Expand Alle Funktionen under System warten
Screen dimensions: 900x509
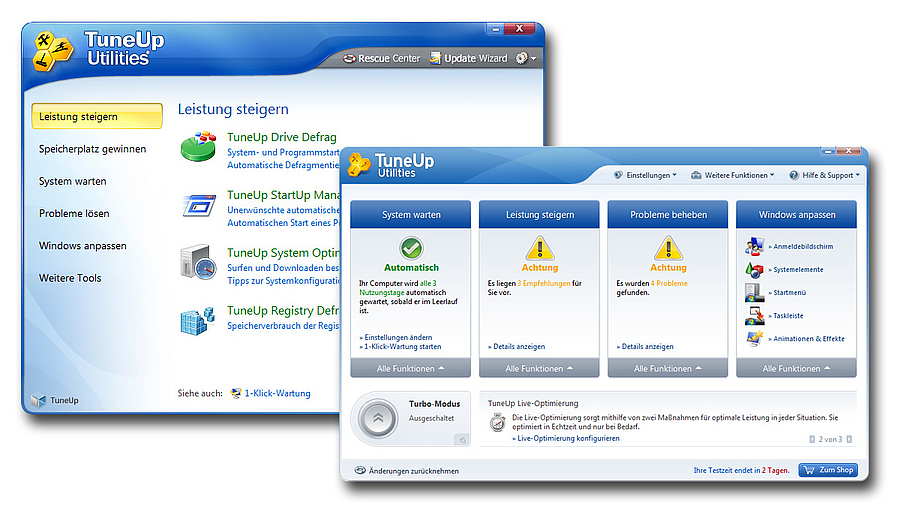coord(411,369)
